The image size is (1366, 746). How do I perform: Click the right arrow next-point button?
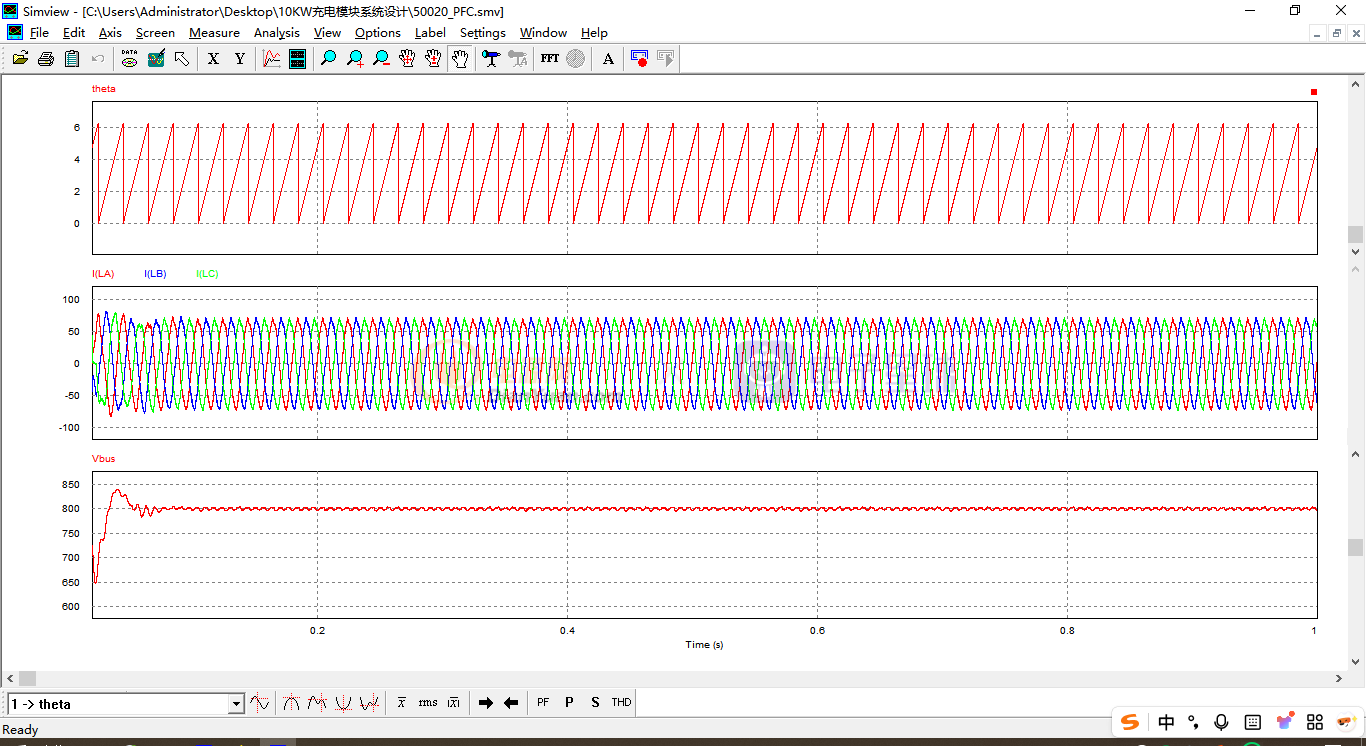[x=486, y=703]
